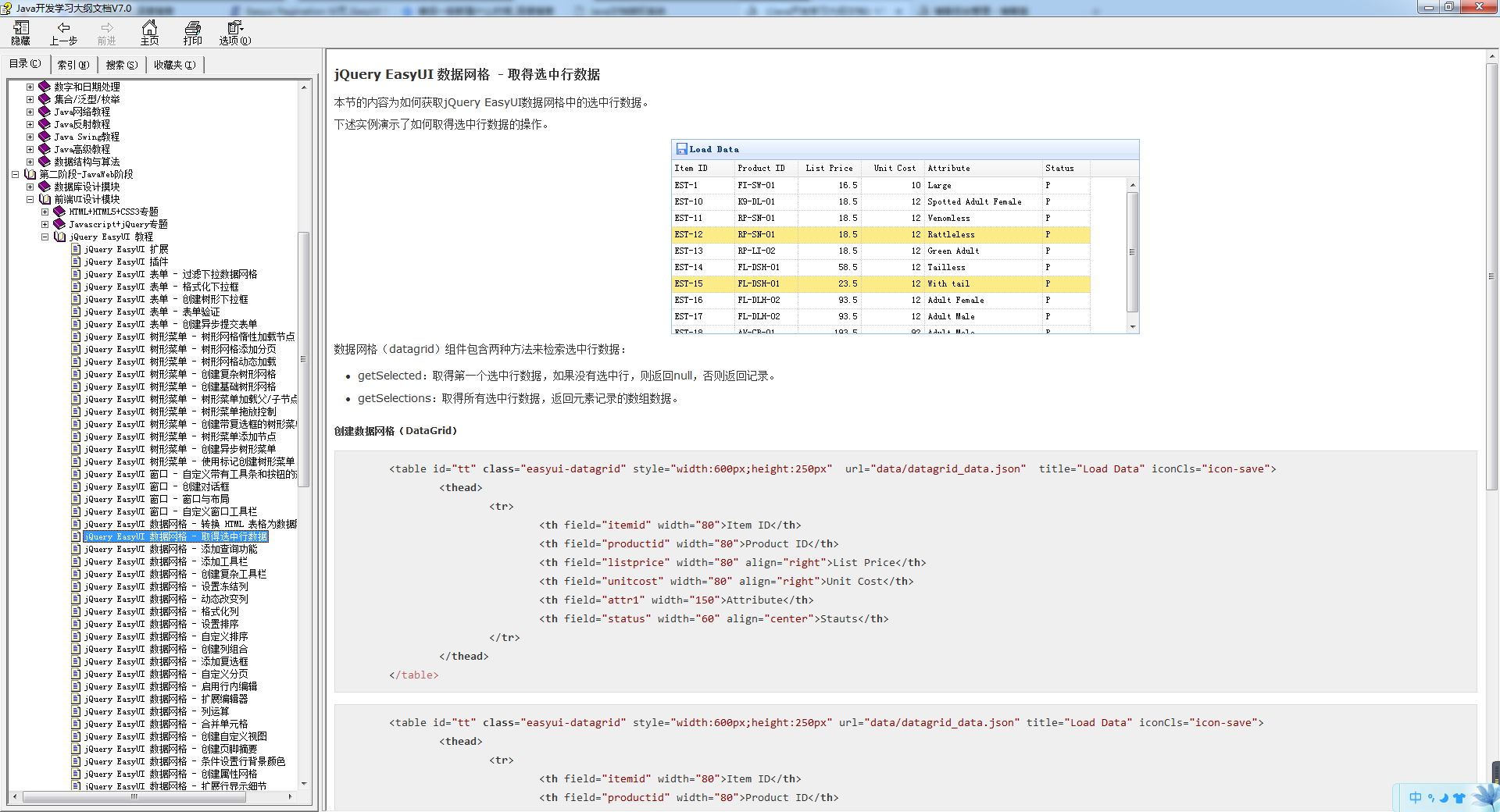Select topic 数据网格 - 取得选中行数据
Image resolution: width=1500 pixels, height=812 pixels.
point(176,536)
